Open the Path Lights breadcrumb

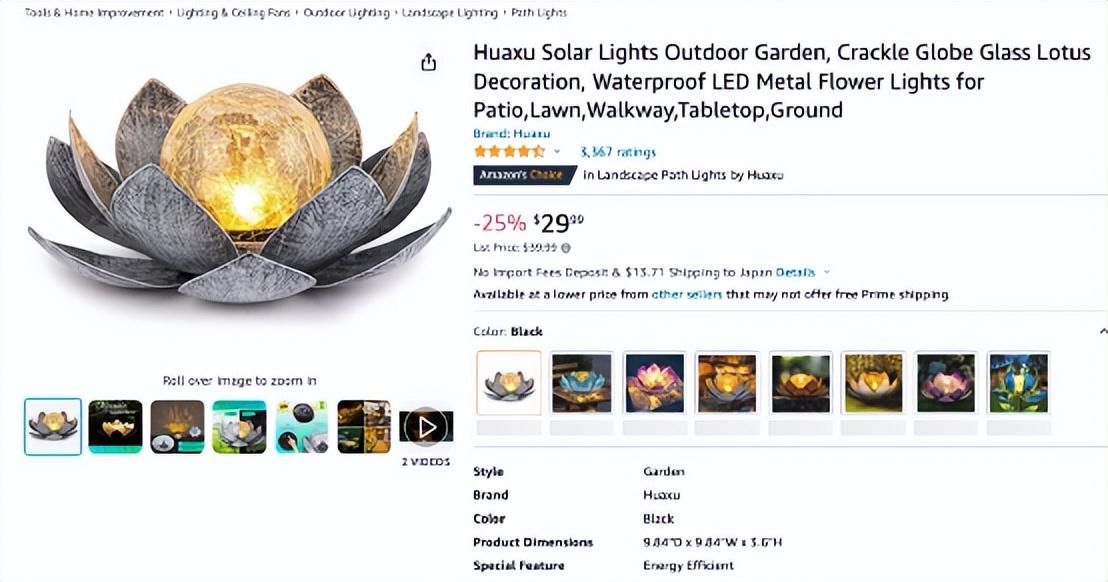click(538, 13)
